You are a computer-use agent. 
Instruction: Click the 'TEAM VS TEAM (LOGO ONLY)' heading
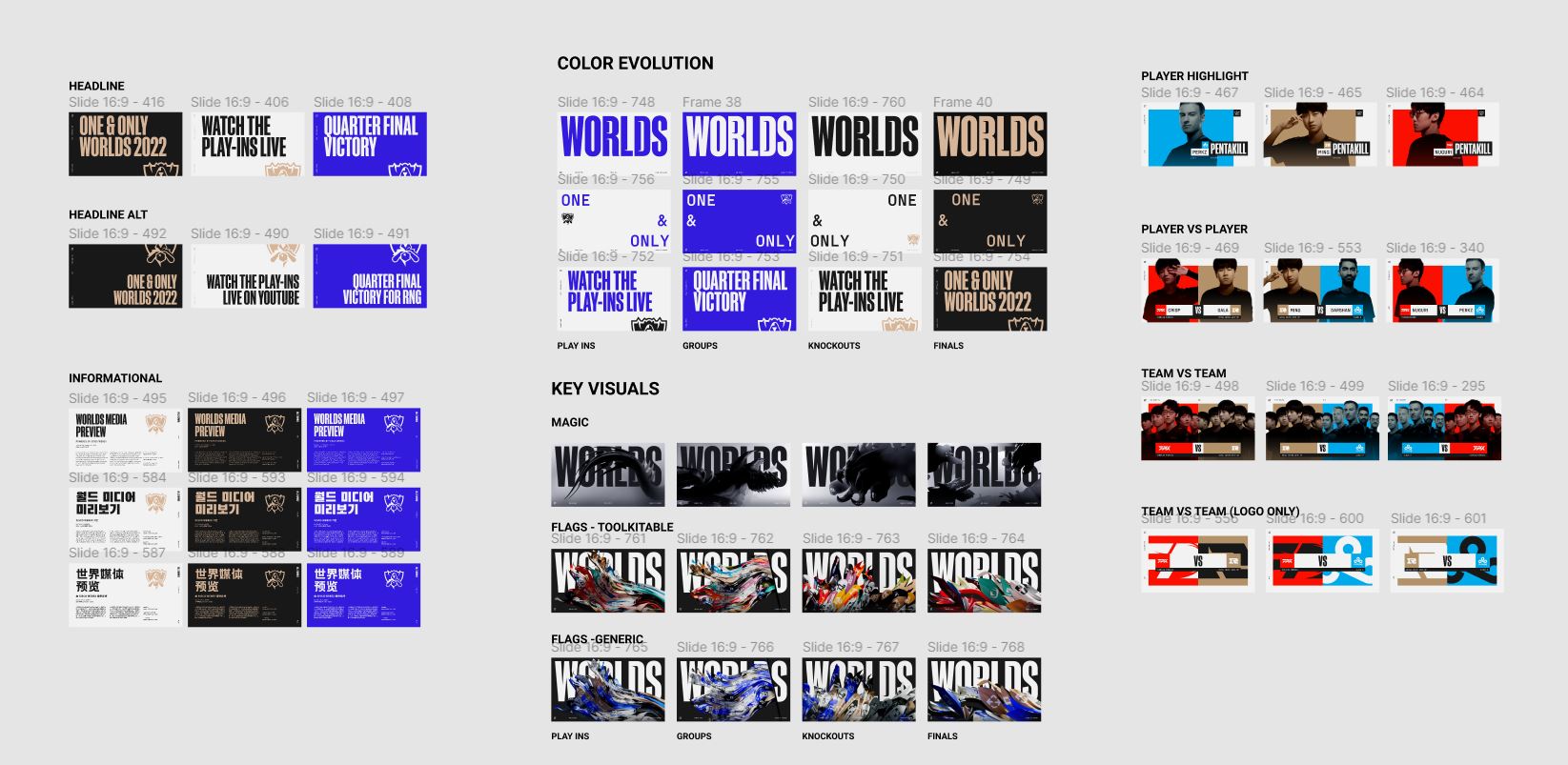1220,512
